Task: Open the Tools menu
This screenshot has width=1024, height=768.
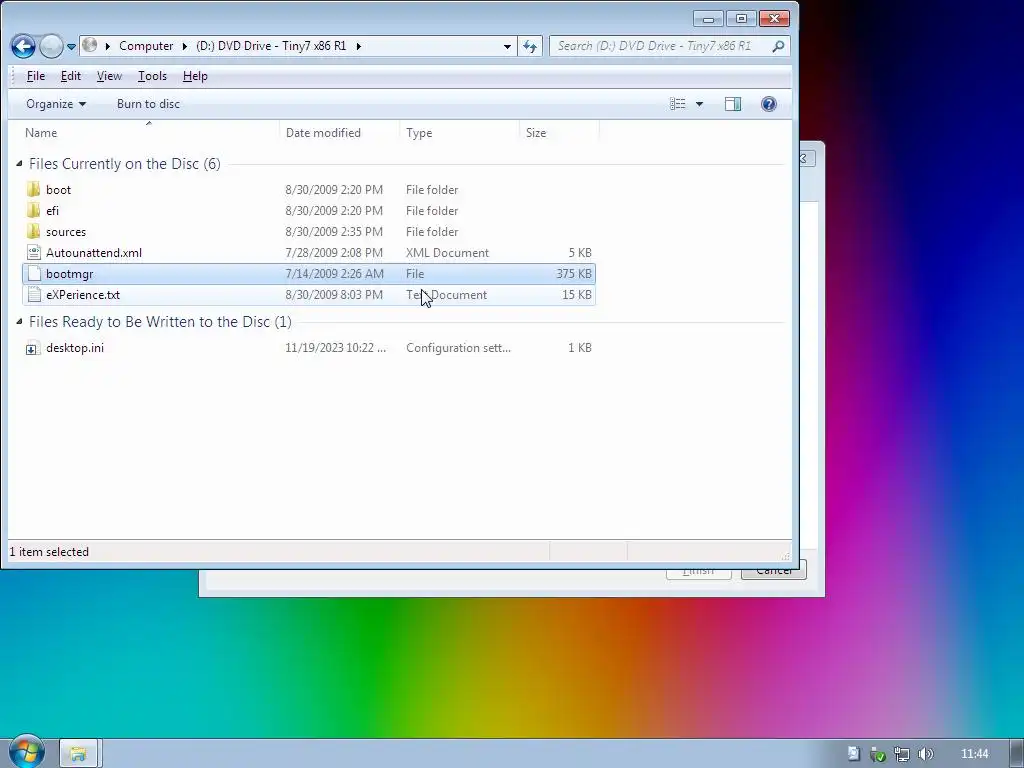Action: (152, 76)
